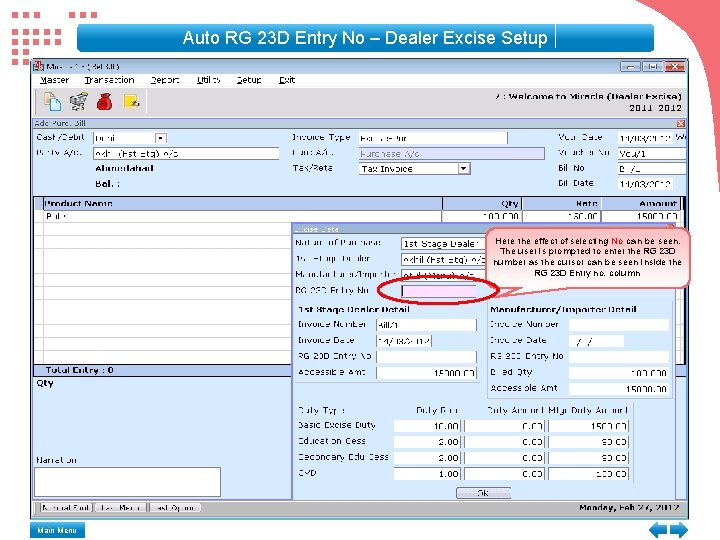Click the Bill No field
The width and height of the screenshot is (720, 540).
(651, 169)
